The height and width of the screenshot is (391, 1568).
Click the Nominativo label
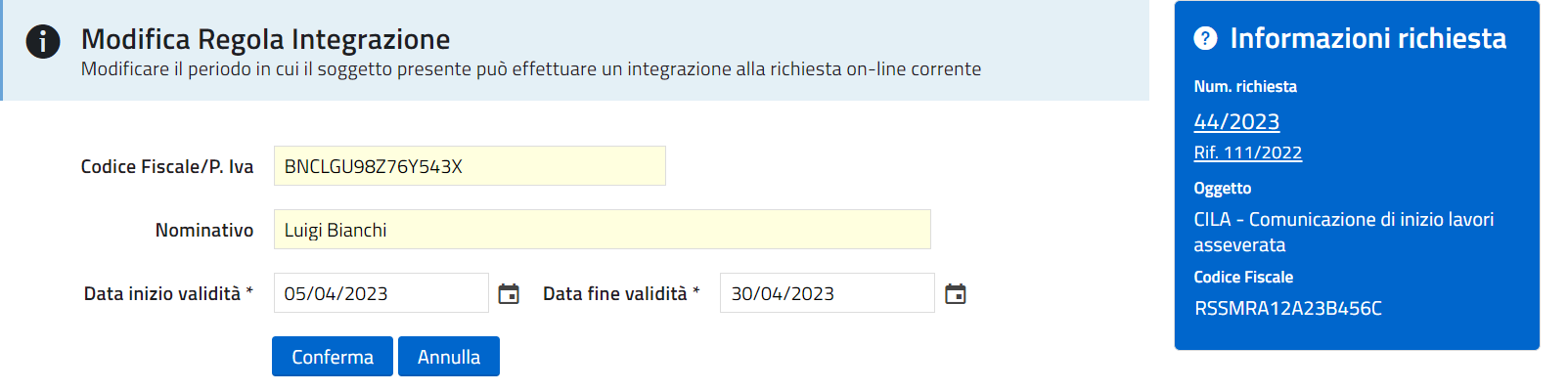pos(204,231)
